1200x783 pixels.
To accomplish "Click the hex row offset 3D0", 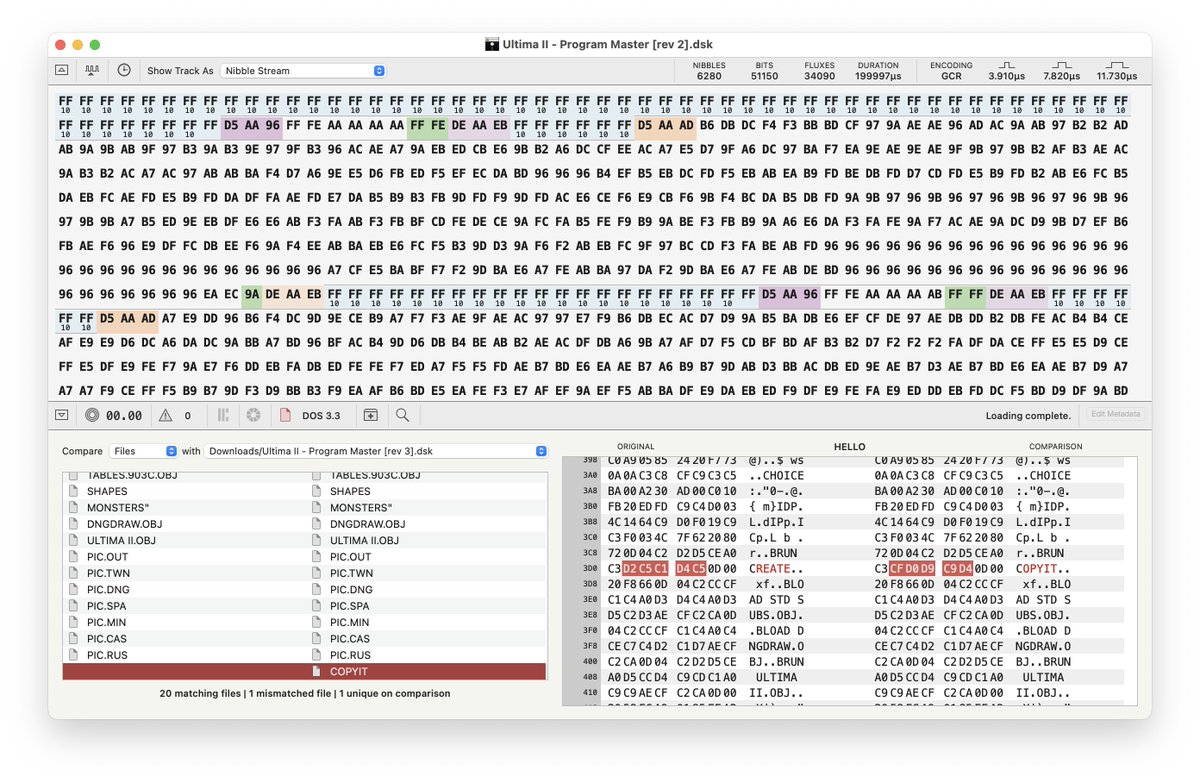I will tap(588, 568).
